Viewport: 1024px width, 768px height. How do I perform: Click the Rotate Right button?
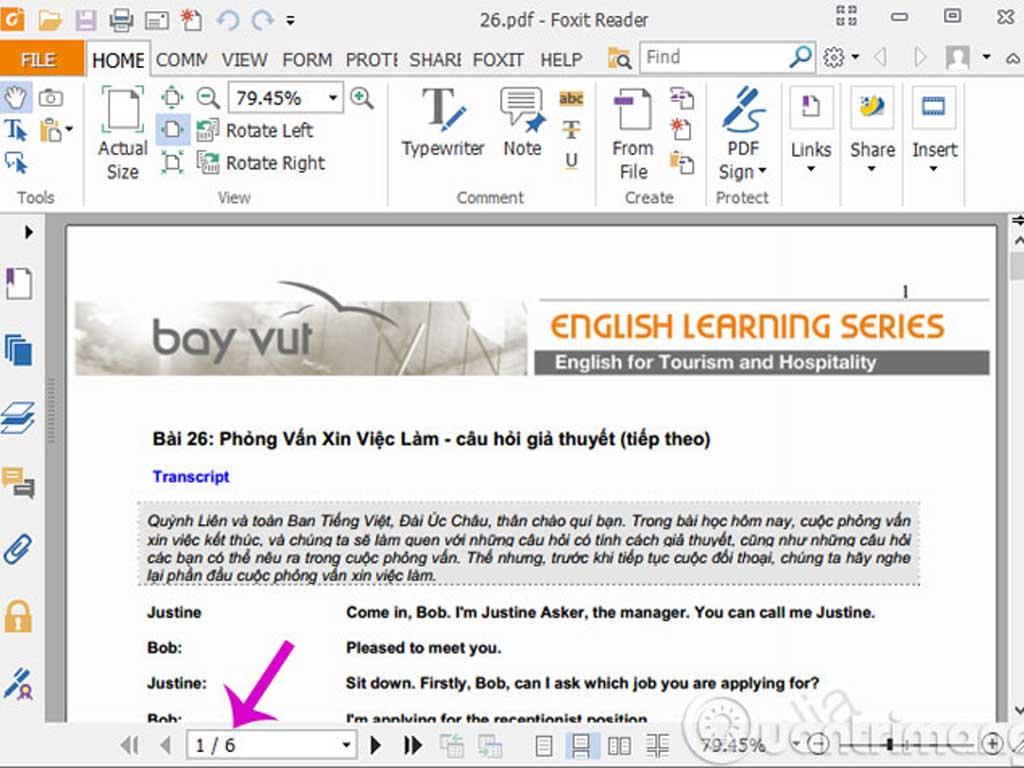coord(262,163)
